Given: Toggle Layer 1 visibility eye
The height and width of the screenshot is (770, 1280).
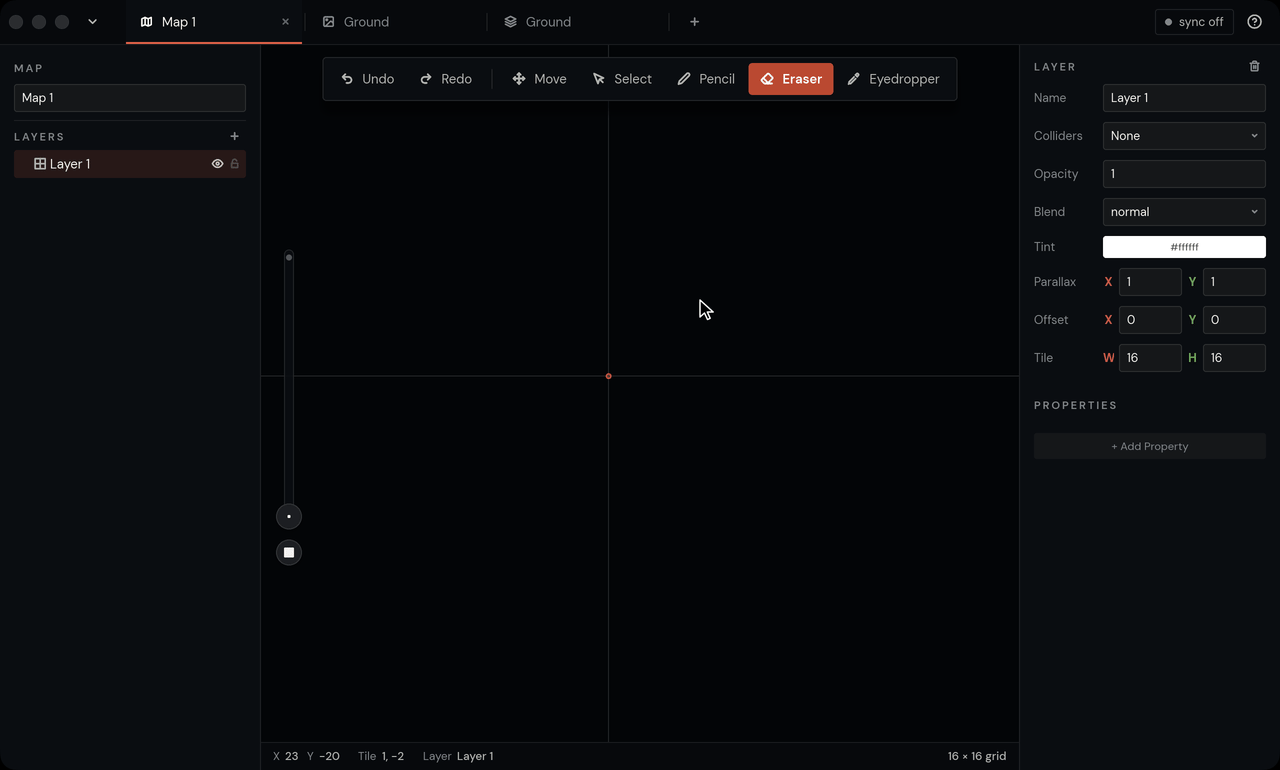Looking at the screenshot, I should [x=217, y=164].
